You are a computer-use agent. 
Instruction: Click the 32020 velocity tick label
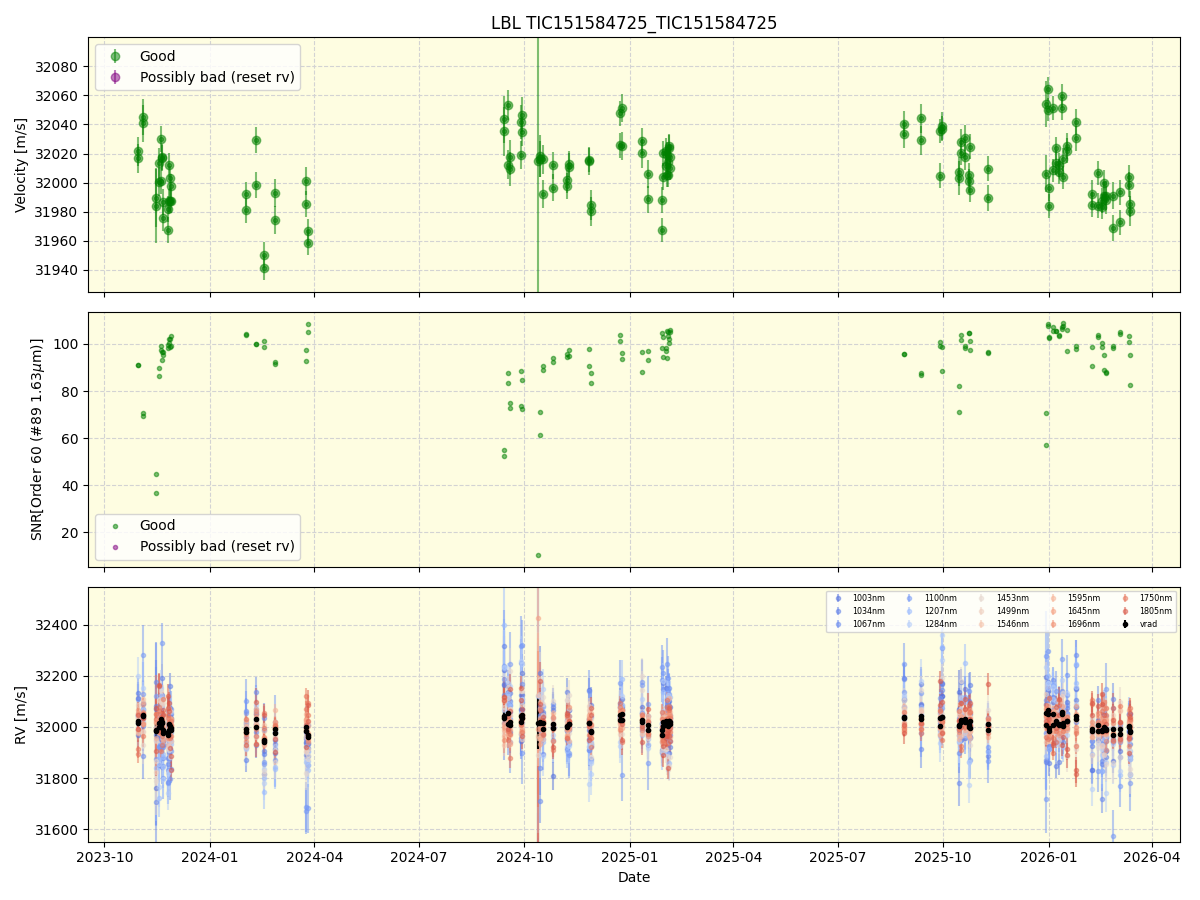pyautogui.click(x=57, y=154)
